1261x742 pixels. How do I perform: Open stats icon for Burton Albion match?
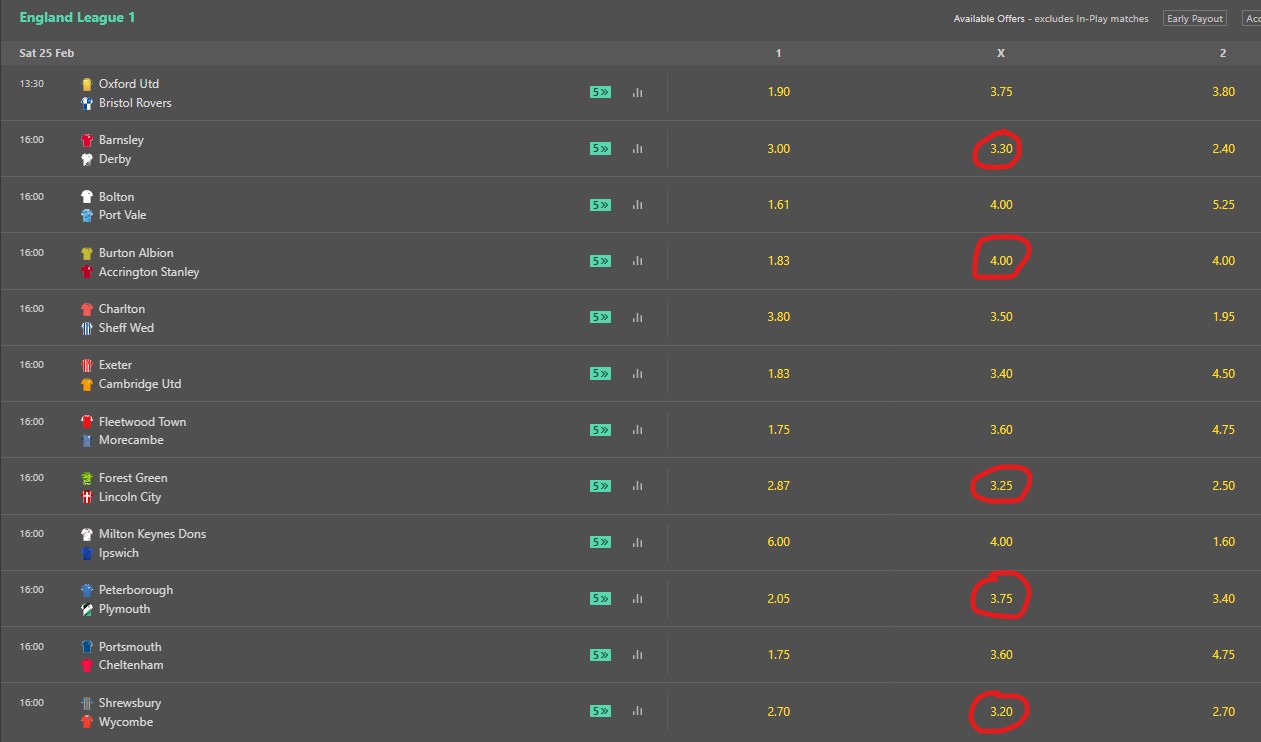637,261
